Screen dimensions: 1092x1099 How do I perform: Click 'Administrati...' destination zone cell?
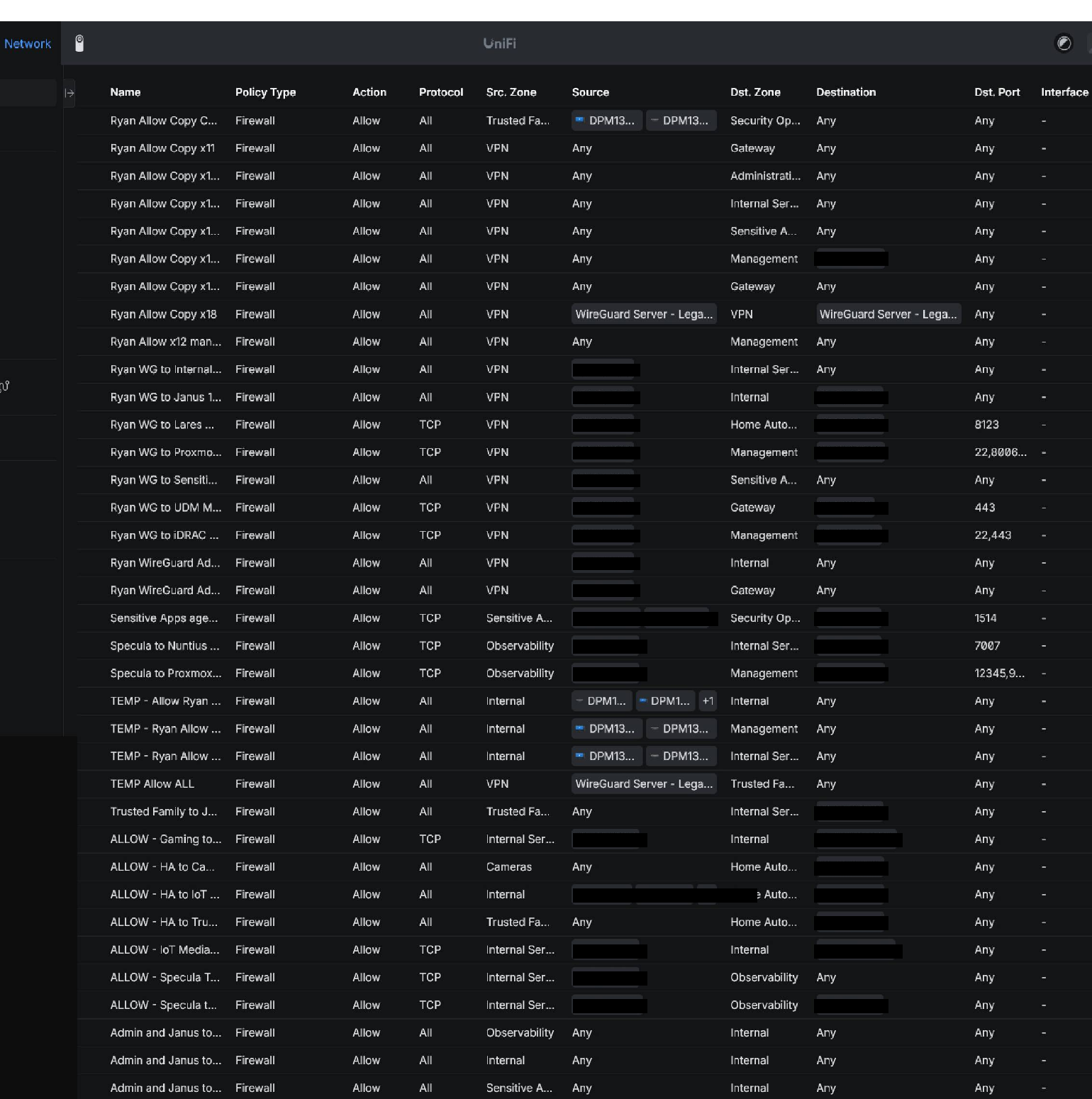(765, 176)
